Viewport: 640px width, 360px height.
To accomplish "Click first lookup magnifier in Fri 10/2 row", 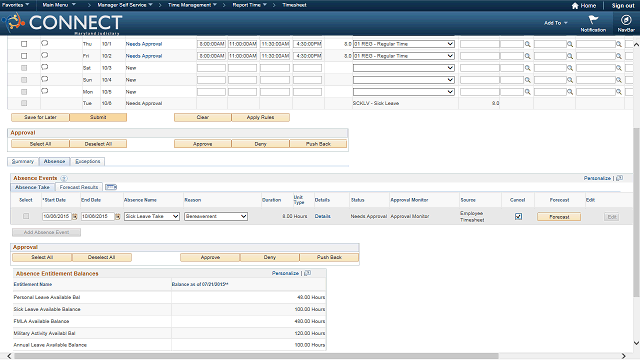I will [x=528, y=56].
